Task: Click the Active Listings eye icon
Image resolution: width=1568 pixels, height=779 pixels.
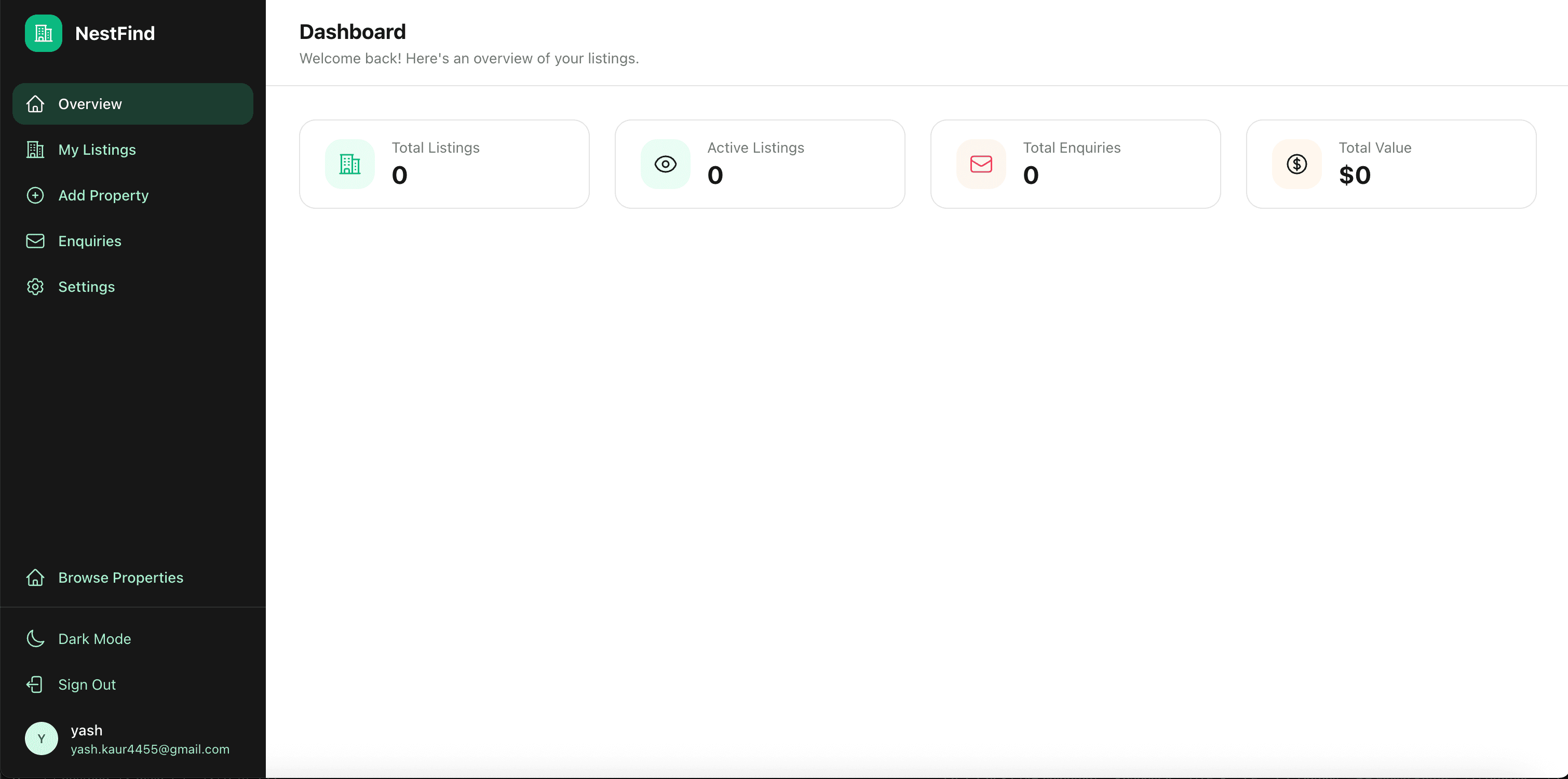Action: [x=665, y=164]
